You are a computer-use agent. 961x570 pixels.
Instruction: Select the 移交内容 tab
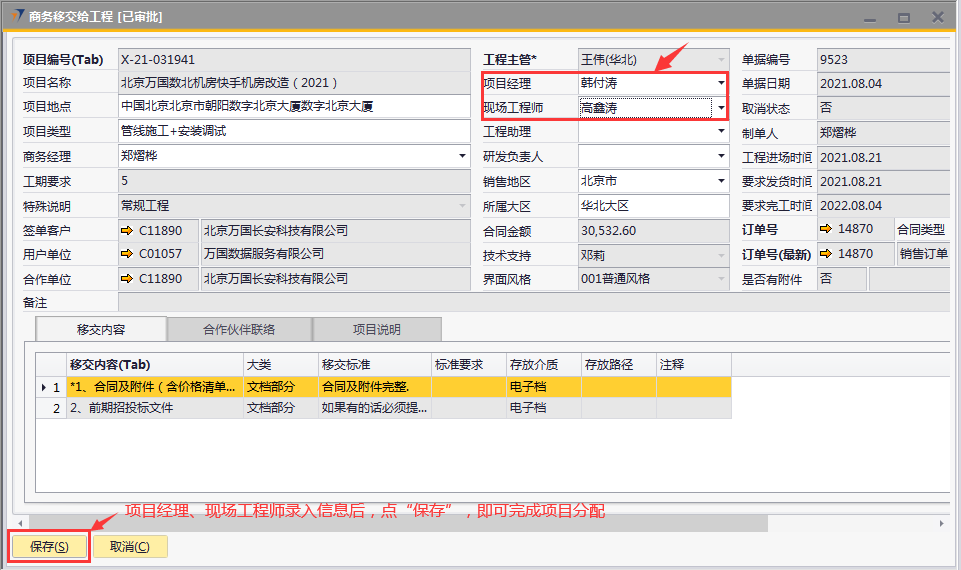[101, 329]
